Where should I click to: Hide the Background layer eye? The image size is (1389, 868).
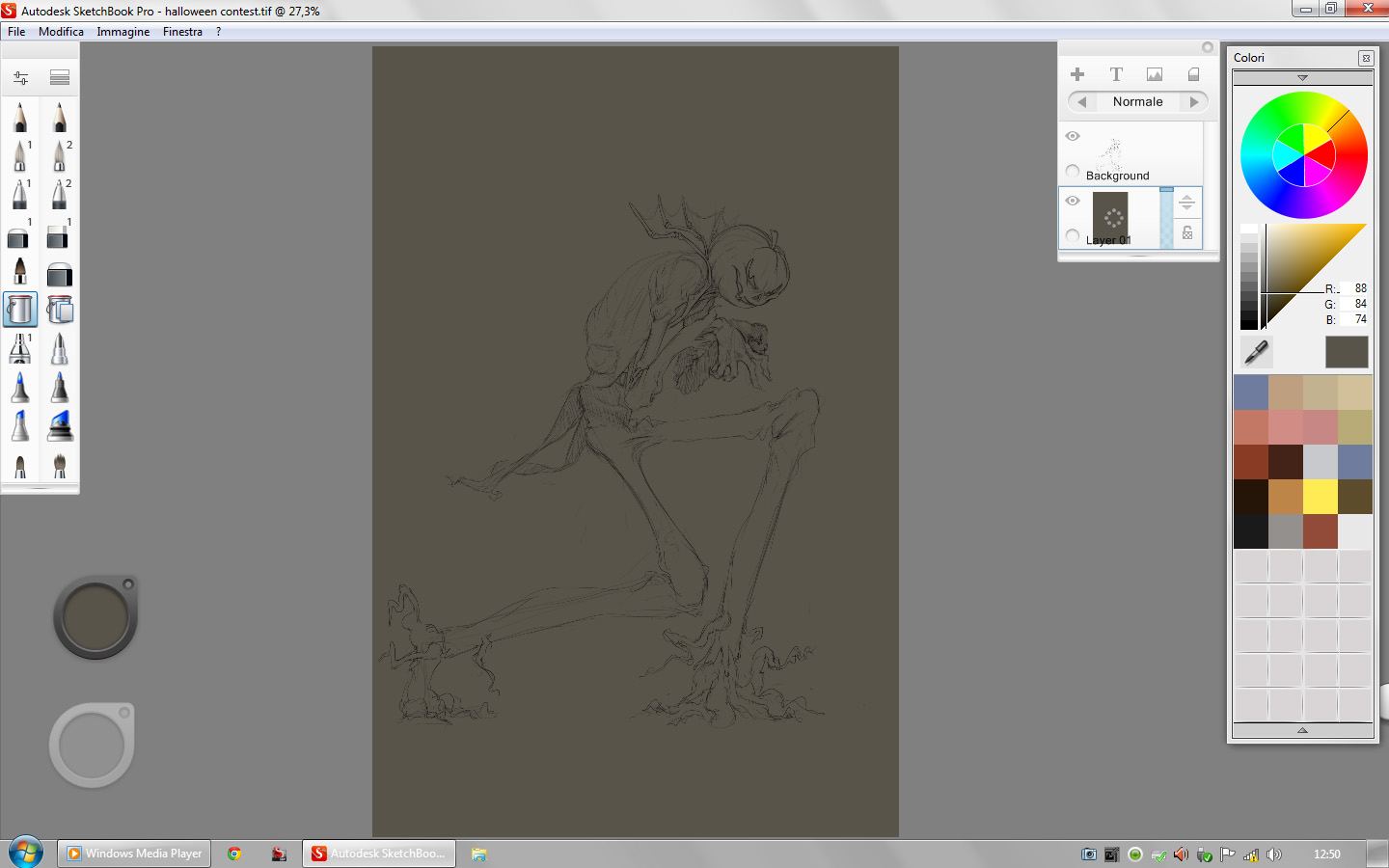[x=1073, y=136]
